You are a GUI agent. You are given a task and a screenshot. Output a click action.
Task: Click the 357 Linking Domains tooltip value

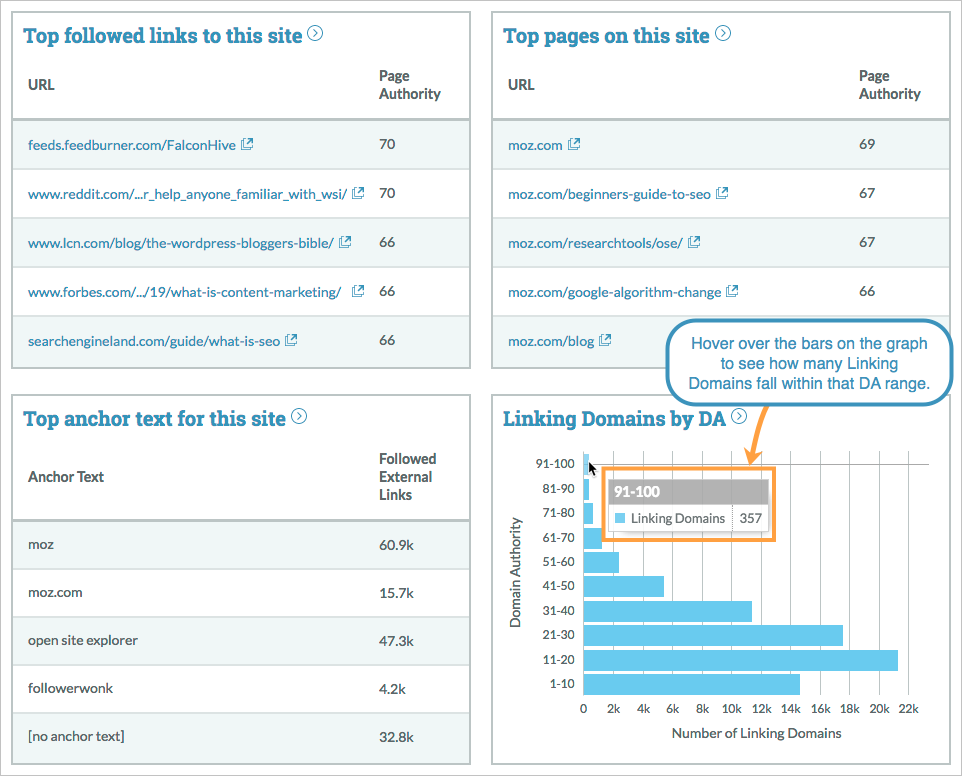click(750, 518)
